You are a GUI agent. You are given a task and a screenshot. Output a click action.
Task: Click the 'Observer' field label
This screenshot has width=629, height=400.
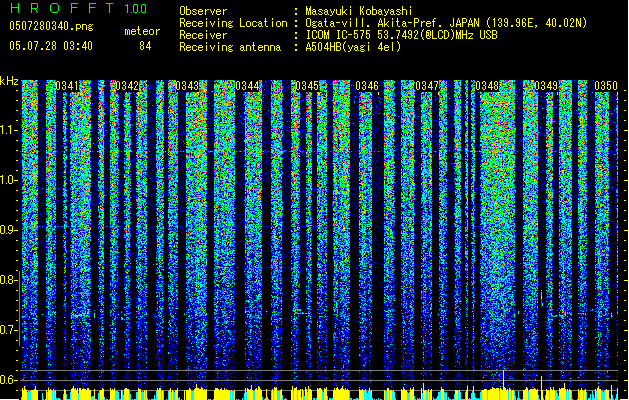pos(203,11)
